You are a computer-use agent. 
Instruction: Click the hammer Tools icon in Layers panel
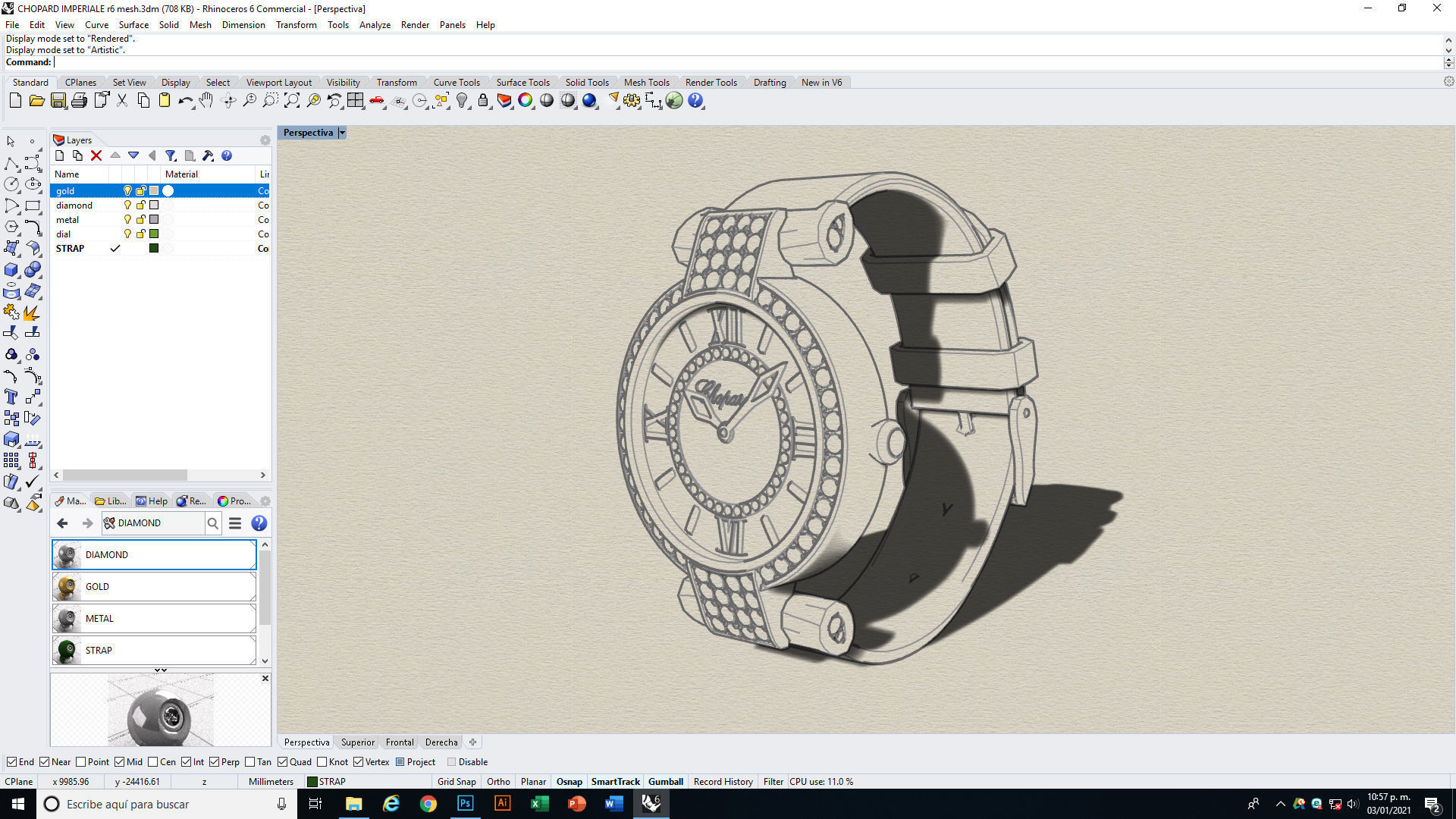click(x=208, y=155)
